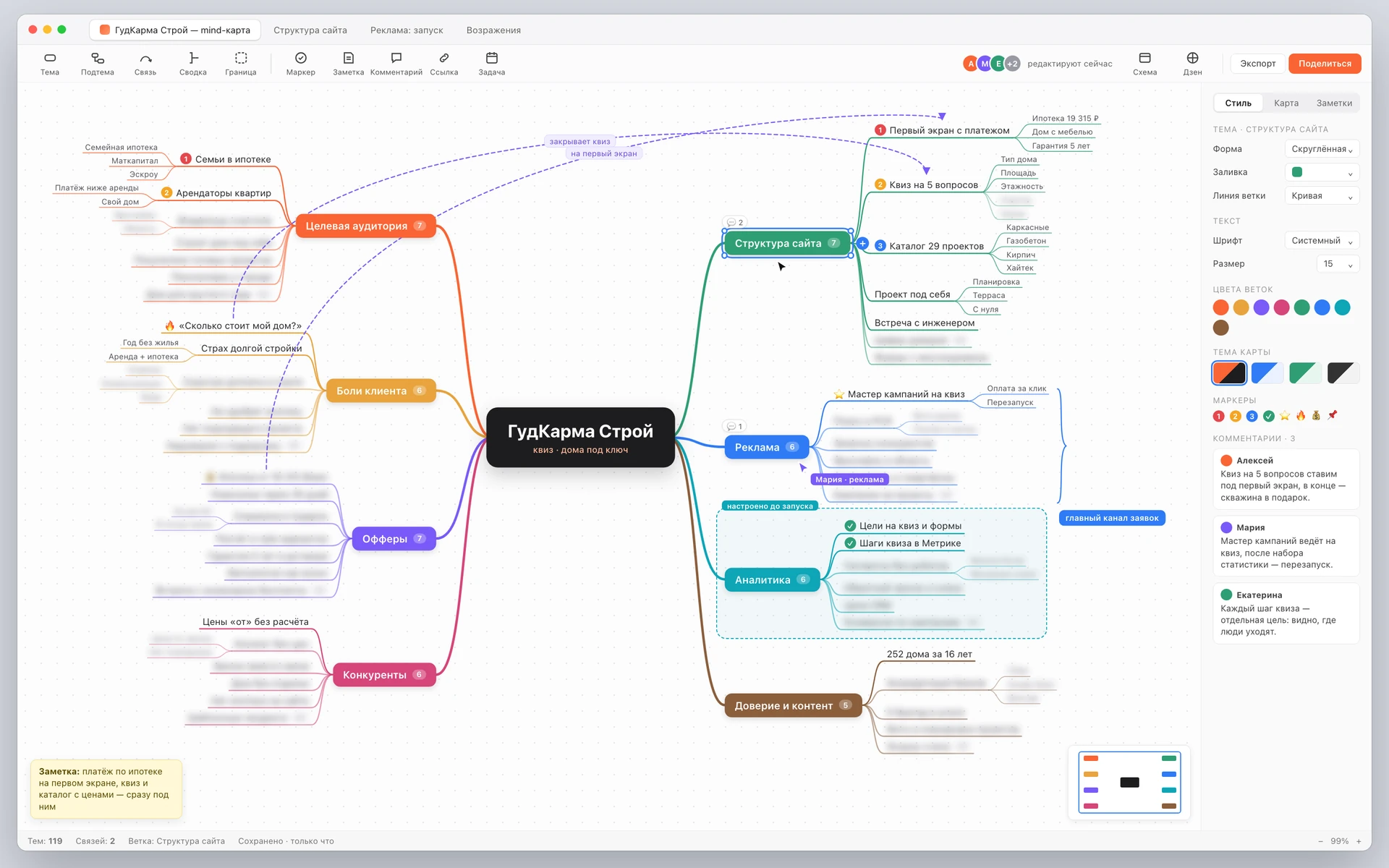Choose the green check marker in Маркеры
Viewport: 1389px width, 868px height.
coord(1269,416)
